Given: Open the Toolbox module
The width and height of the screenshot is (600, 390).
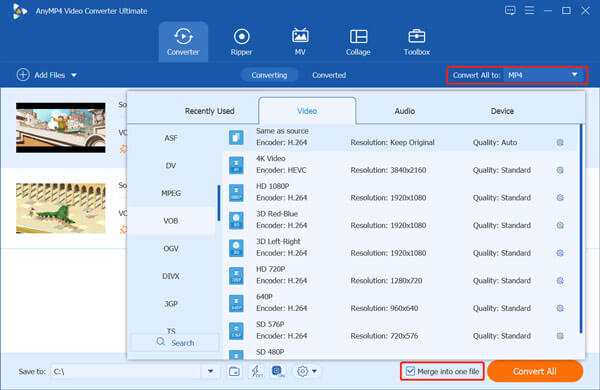Looking at the screenshot, I should coord(417,42).
